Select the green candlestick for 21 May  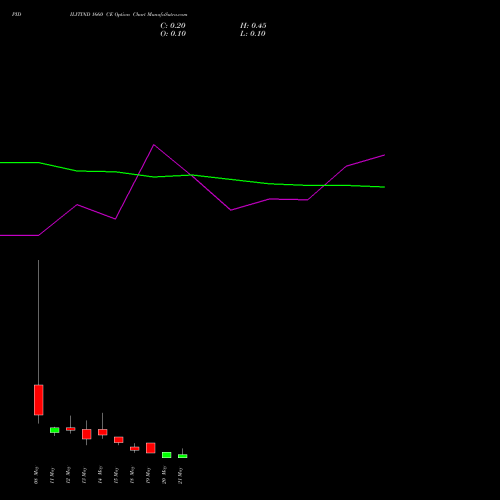click(183, 456)
